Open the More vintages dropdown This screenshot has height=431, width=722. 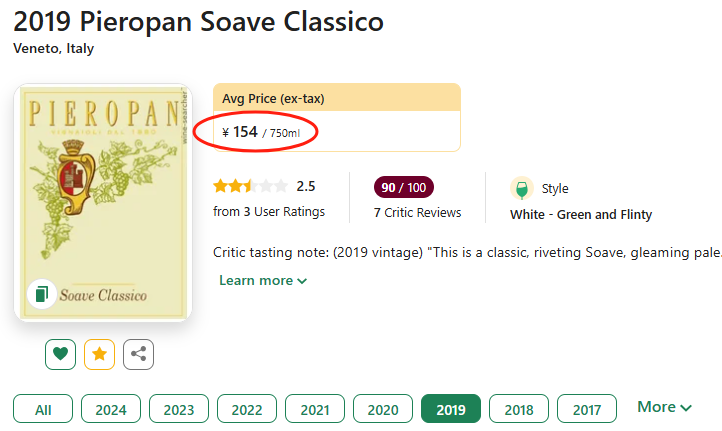pos(665,407)
